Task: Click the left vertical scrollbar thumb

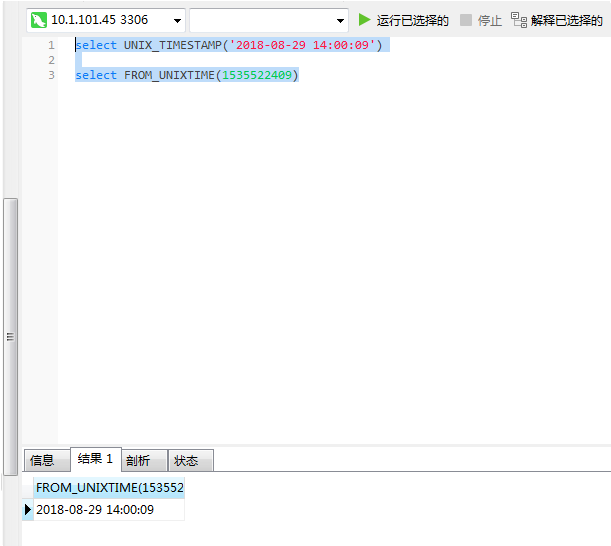Action: coord(11,337)
